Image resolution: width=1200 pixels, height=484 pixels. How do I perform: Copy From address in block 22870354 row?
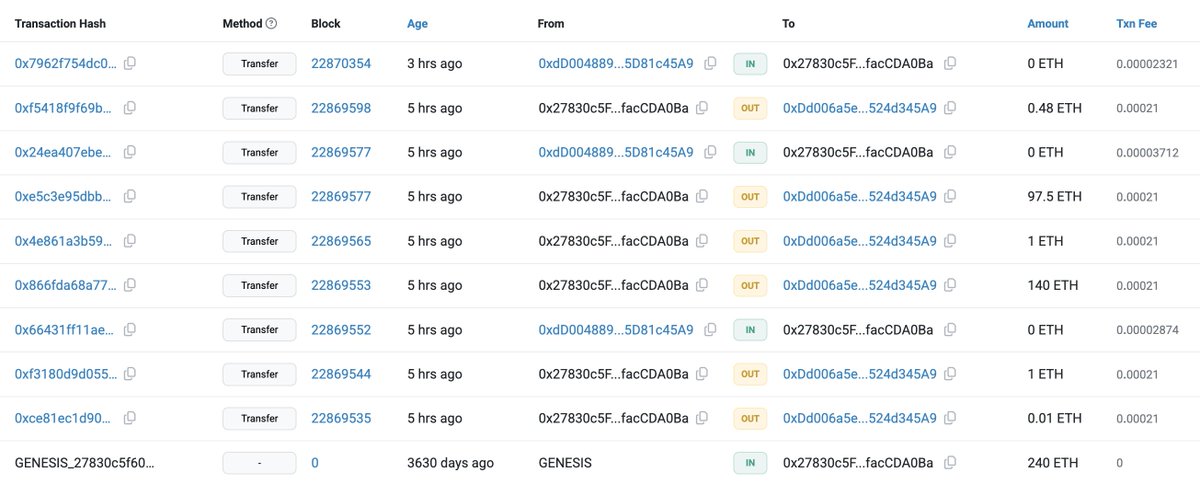point(710,63)
